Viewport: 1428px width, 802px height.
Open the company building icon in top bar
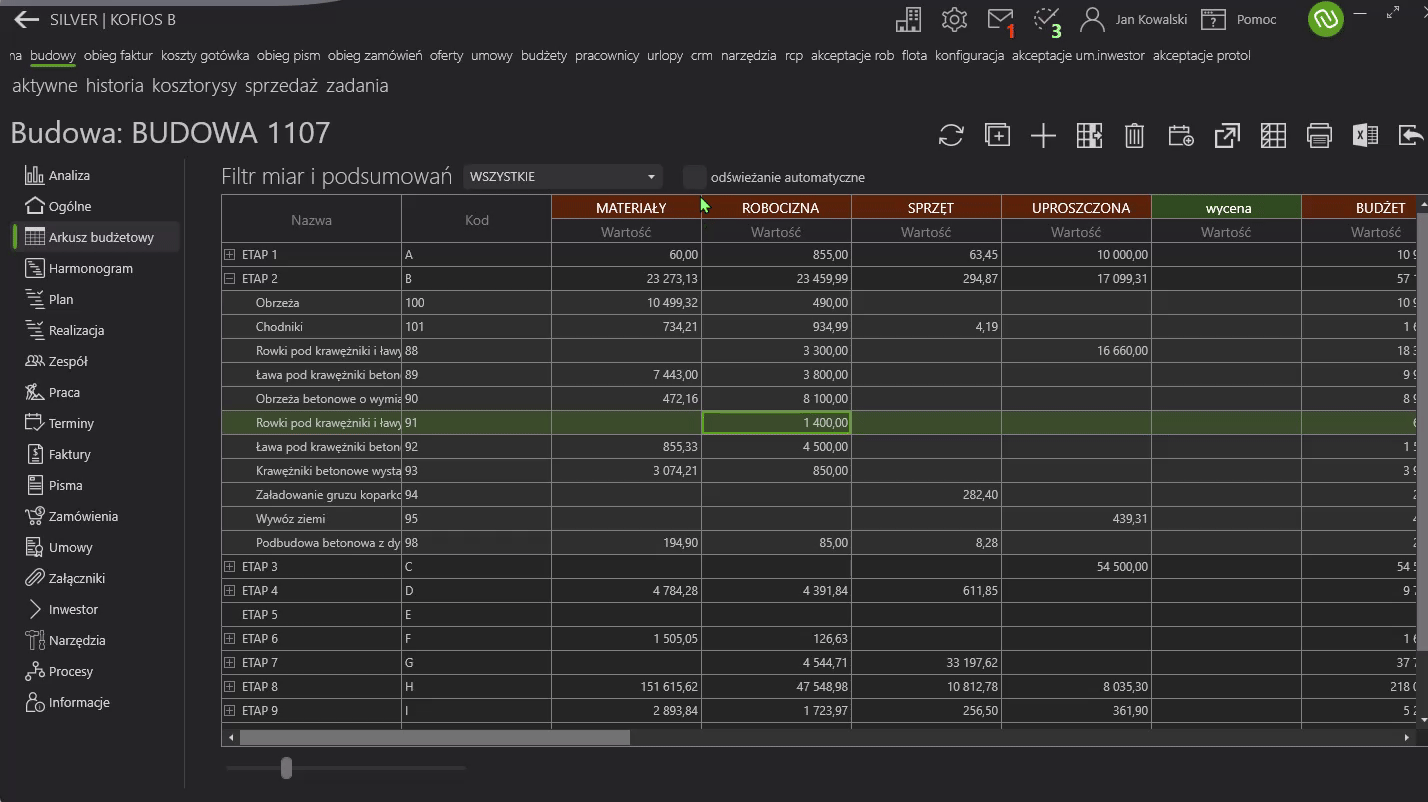coord(908,19)
